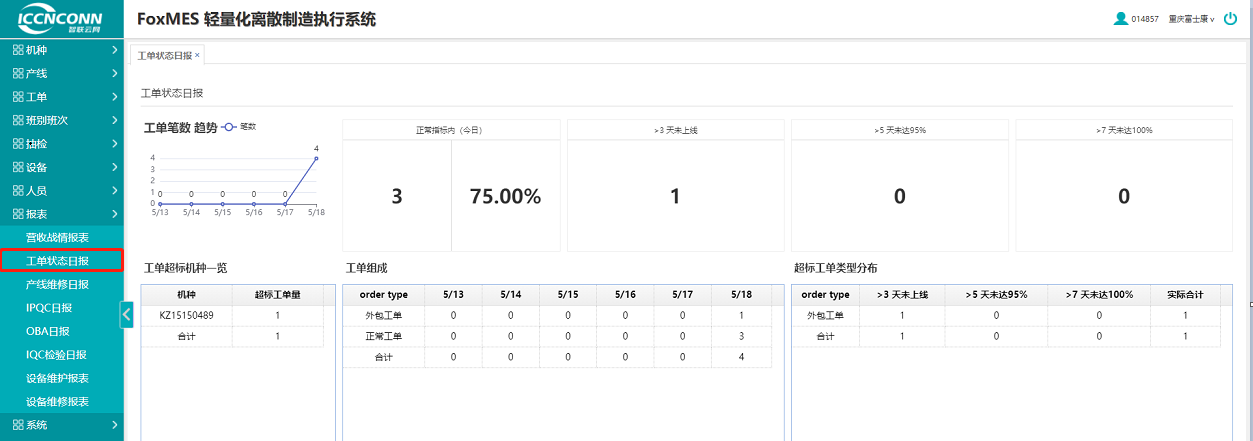Expand the 工单 menu chevron
The height and width of the screenshot is (441, 1253).
[115, 97]
